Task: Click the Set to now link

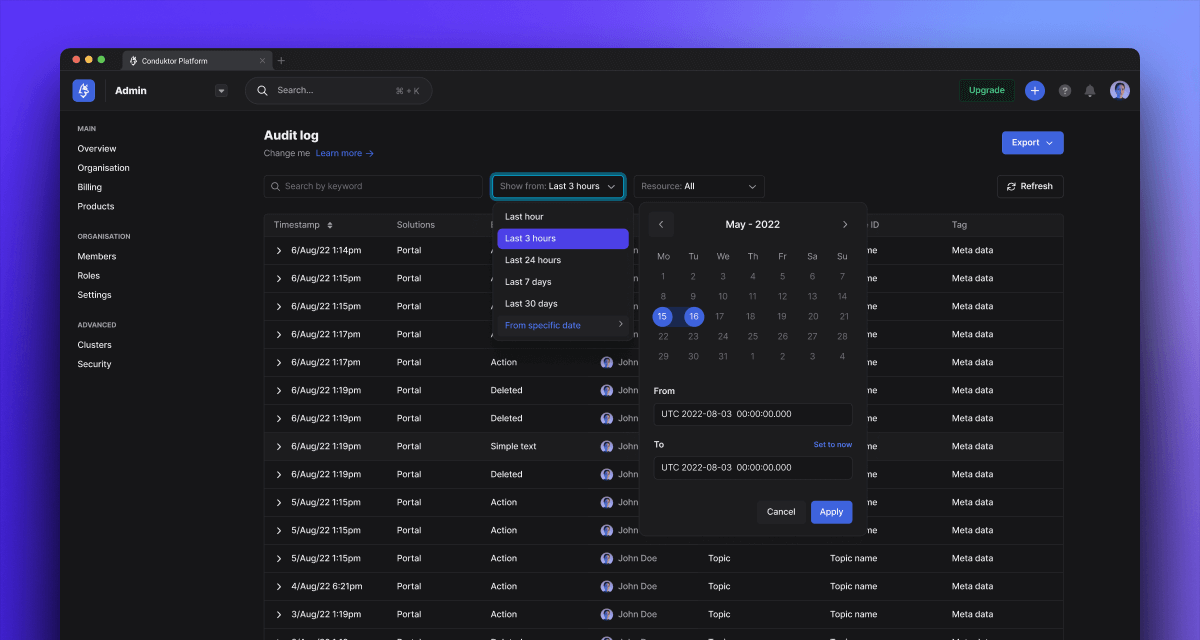Action: (833, 445)
